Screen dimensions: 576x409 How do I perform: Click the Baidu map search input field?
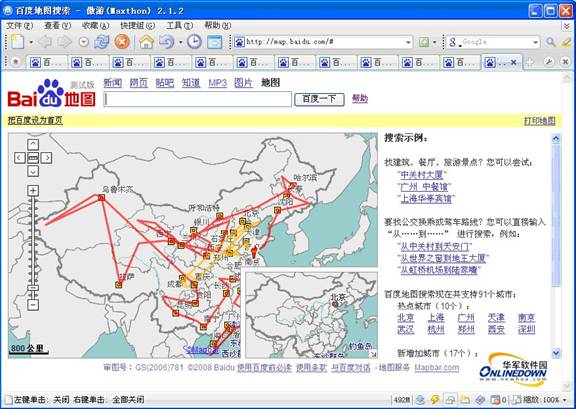(x=198, y=99)
